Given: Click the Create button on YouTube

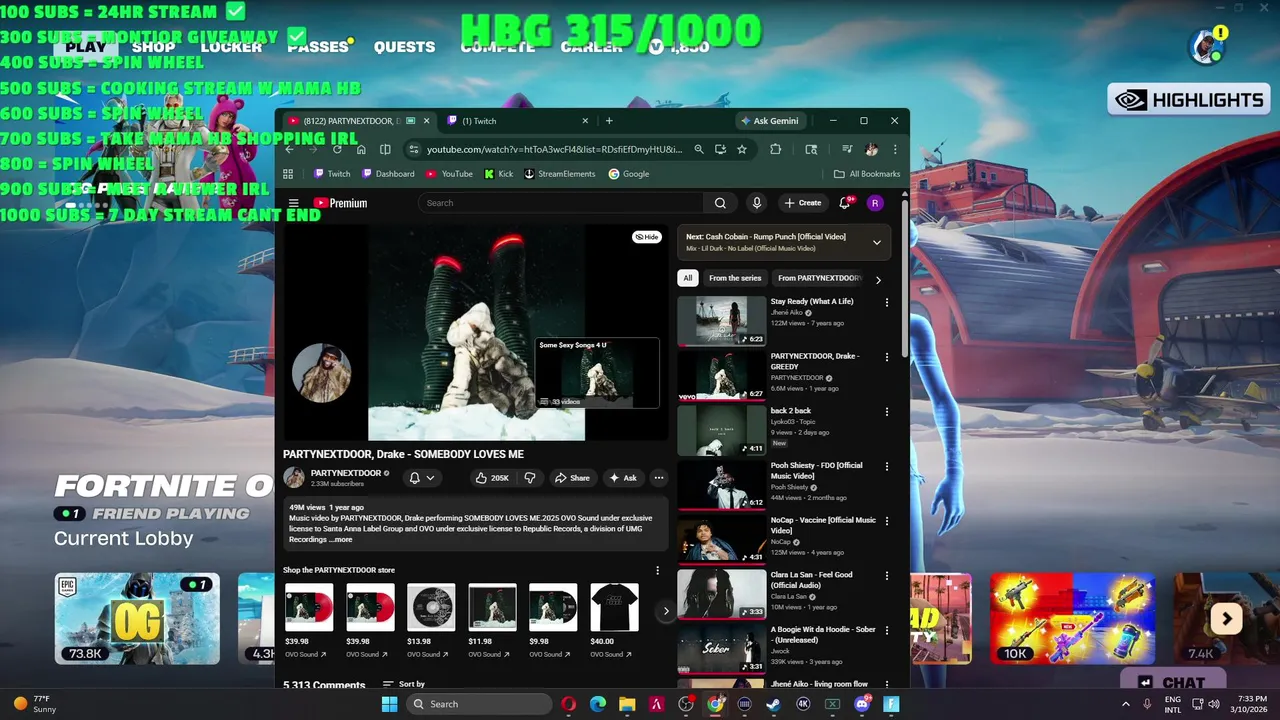Looking at the screenshot, I should pyautogui.click(x=802, y=203).
